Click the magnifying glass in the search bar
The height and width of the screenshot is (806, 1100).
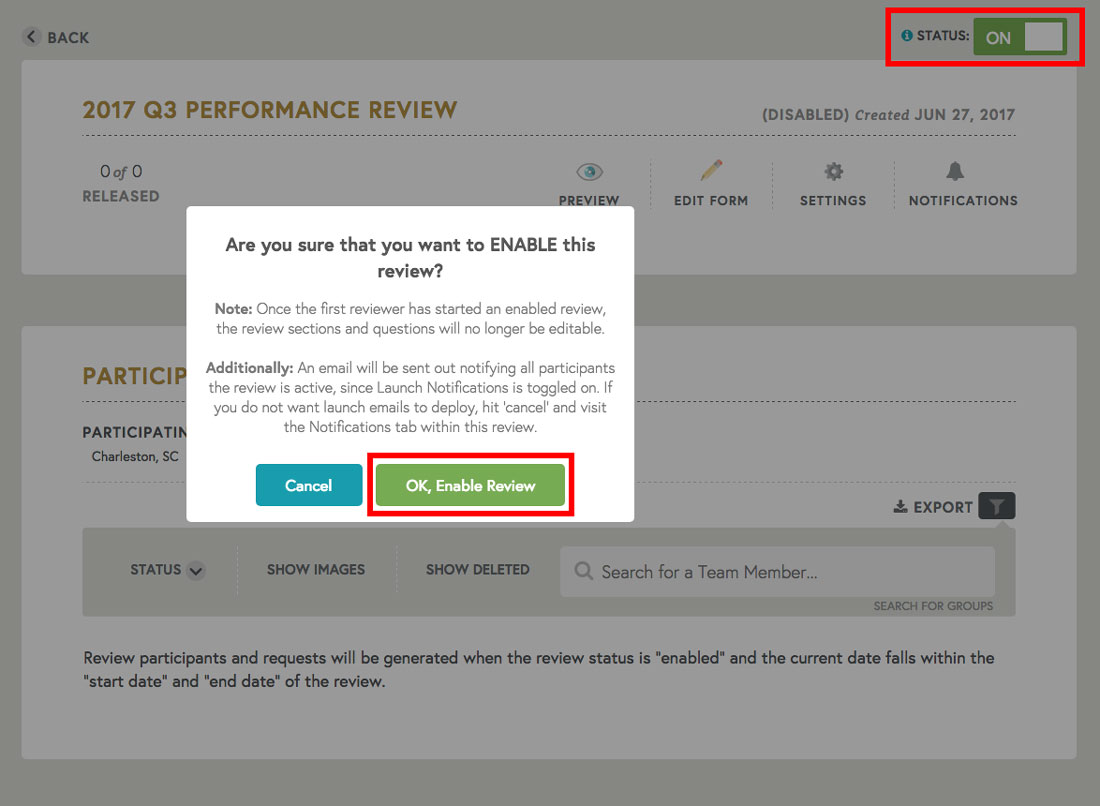pos(583,572)
